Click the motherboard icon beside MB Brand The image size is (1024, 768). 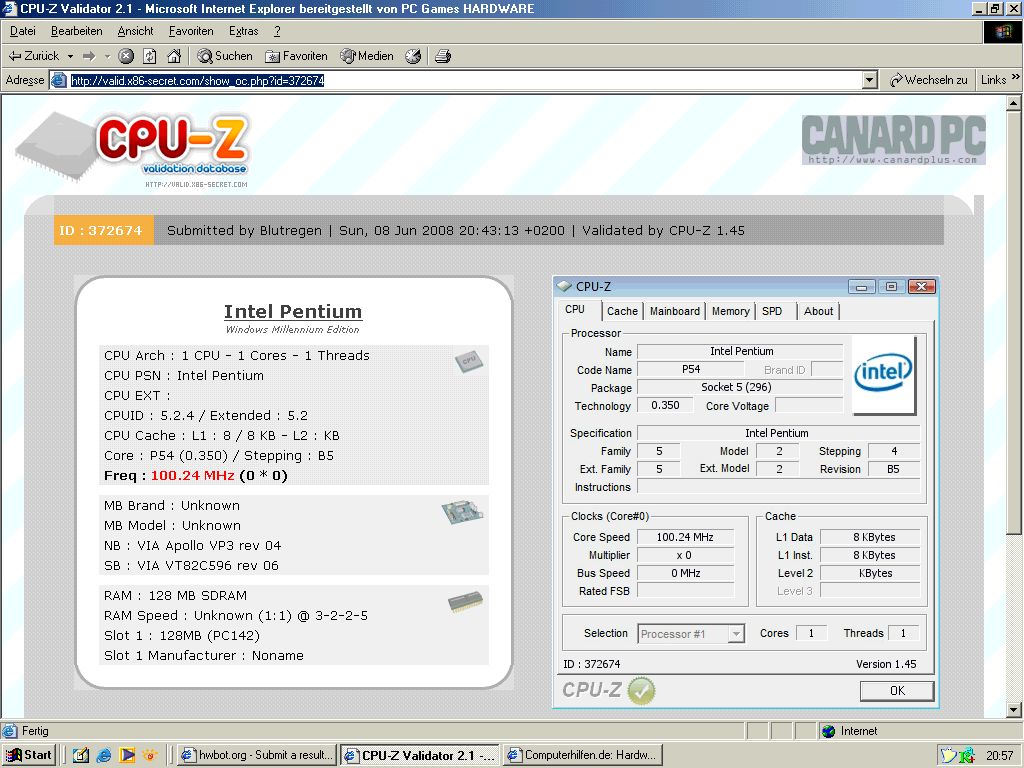pyautogui.click(x=462, y=512)
